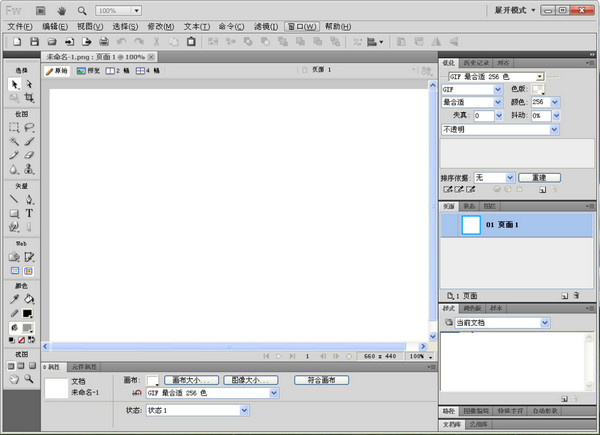The height and width of the screenshot is (435, 600).
Task: Activate the Eyedropper tool
Action: [x=14, y=299]
